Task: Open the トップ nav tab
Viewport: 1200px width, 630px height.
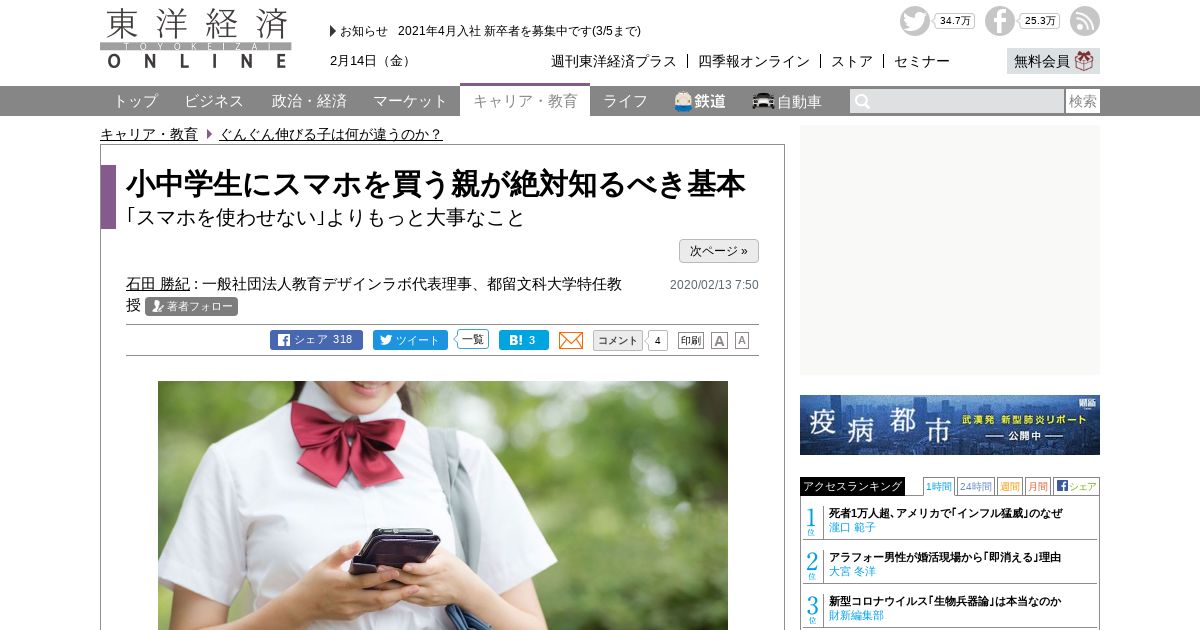Action: (135, 101)
